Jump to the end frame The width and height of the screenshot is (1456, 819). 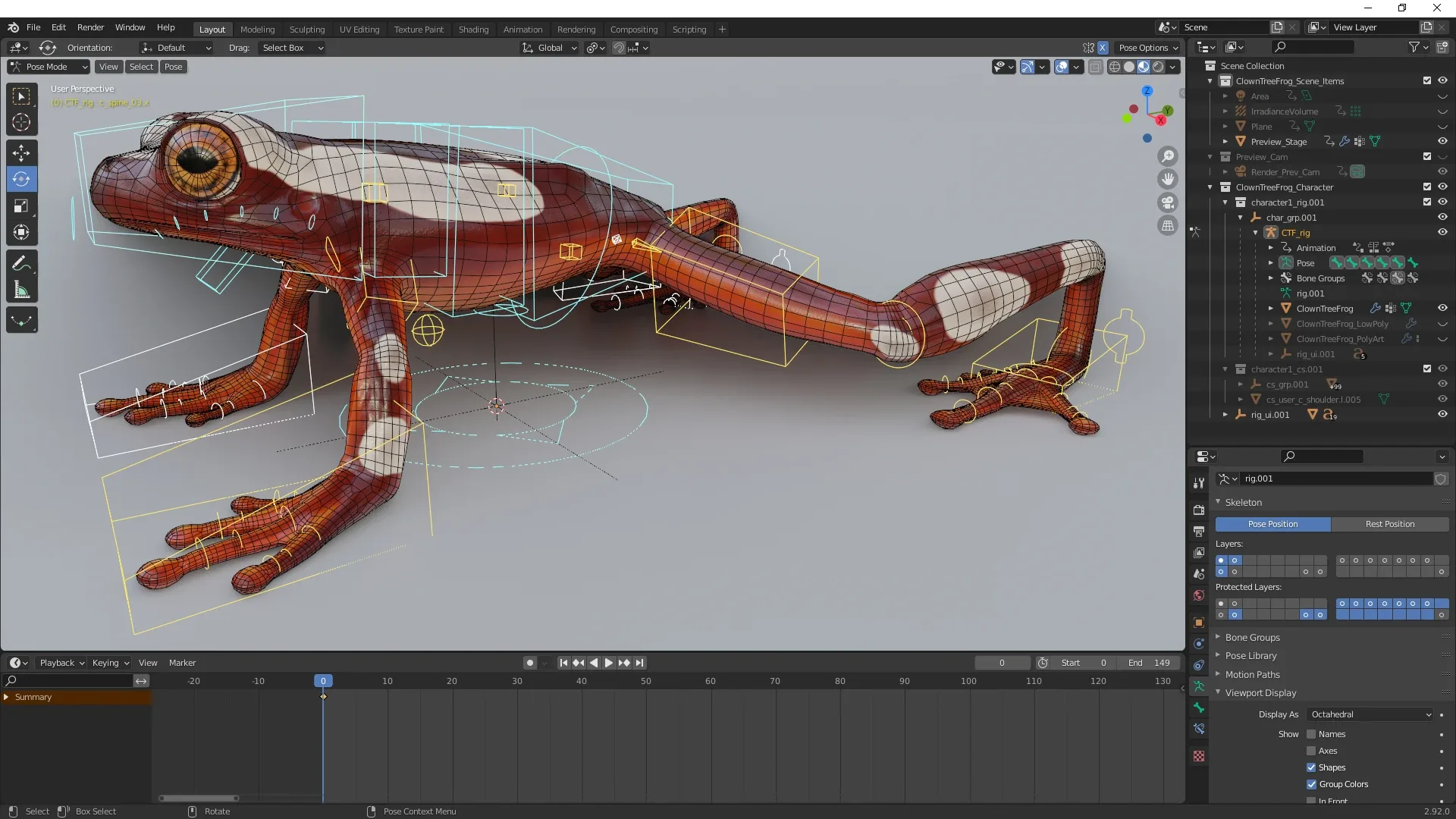pyautogui.click(x=640, y=663)
